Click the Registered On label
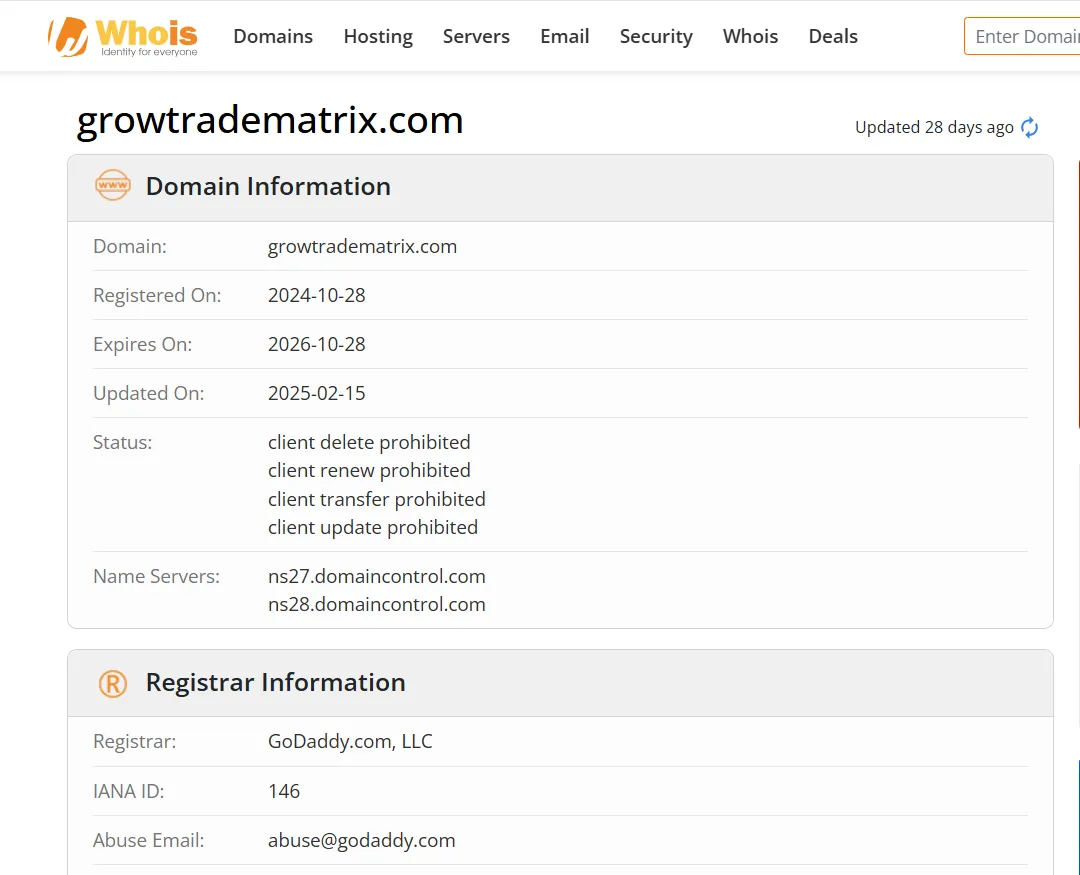Screen dimensions: 1080x875 tap(157, 296)
